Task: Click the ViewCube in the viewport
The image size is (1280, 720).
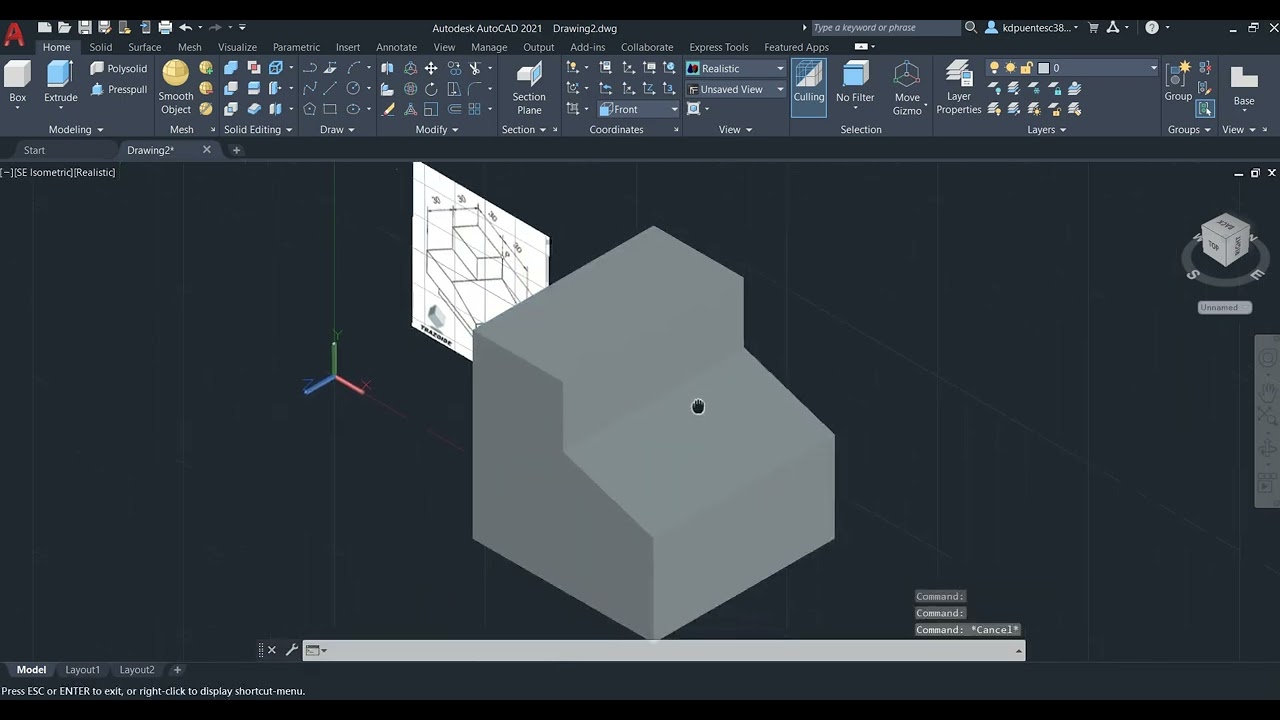Action: coord(1226,241)
